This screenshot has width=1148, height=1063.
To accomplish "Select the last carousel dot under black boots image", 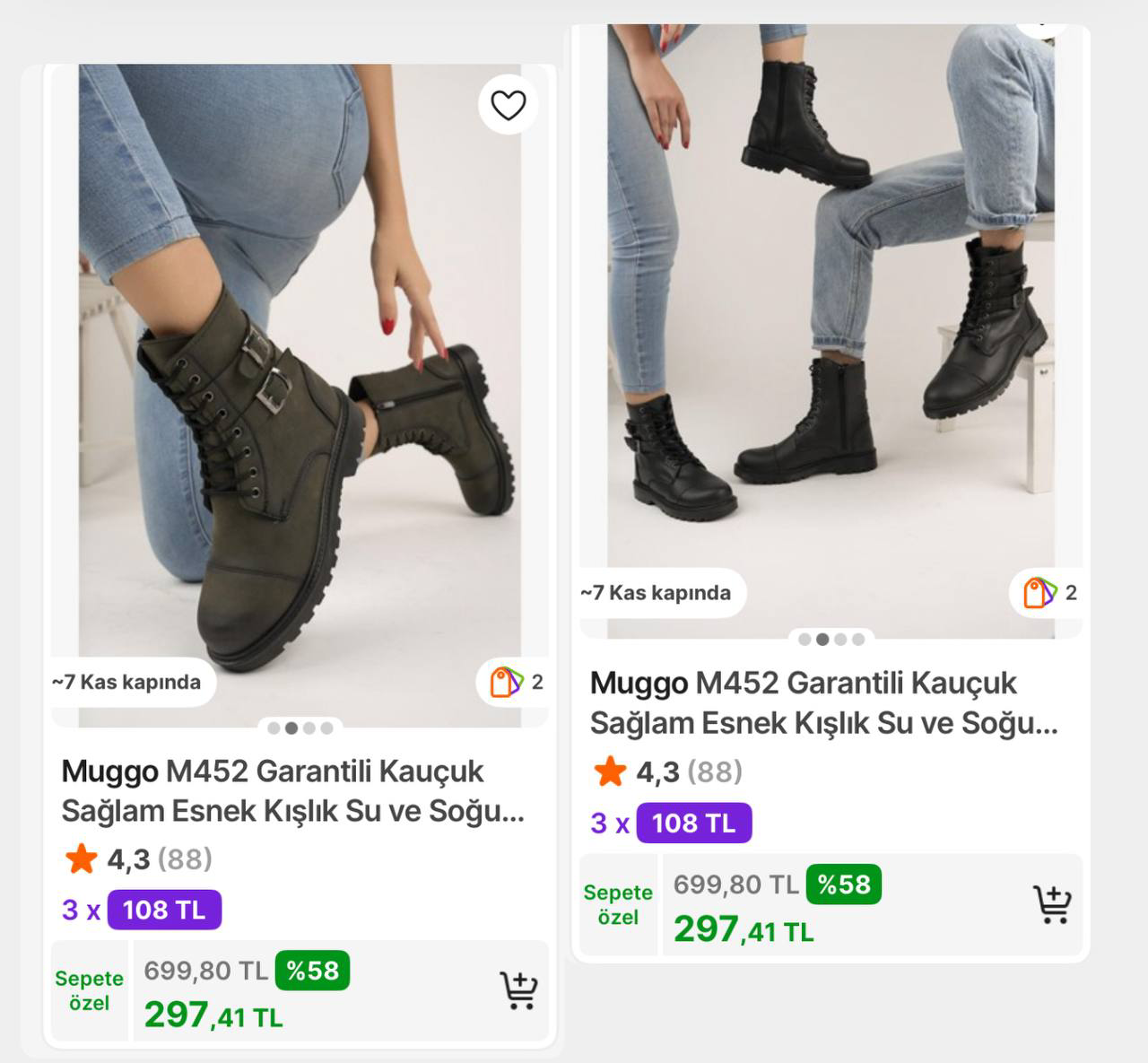I will [858, 640].
